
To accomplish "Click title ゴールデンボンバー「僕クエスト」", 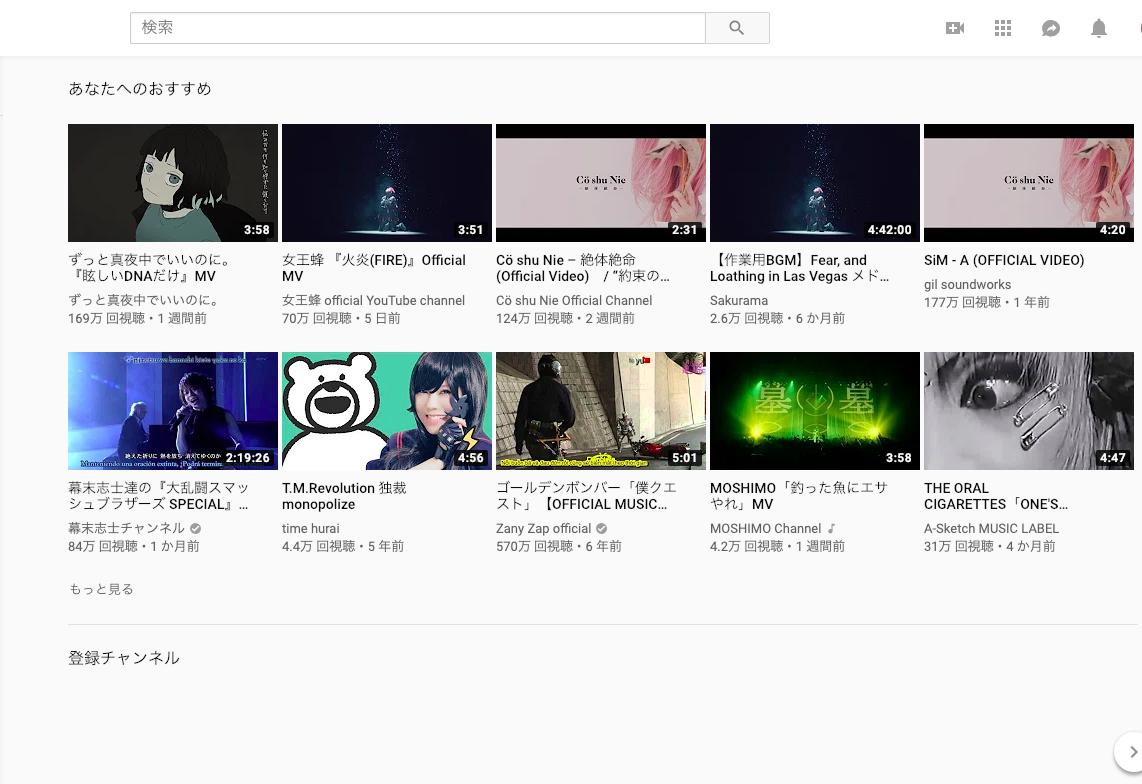I will pos(586,496).
